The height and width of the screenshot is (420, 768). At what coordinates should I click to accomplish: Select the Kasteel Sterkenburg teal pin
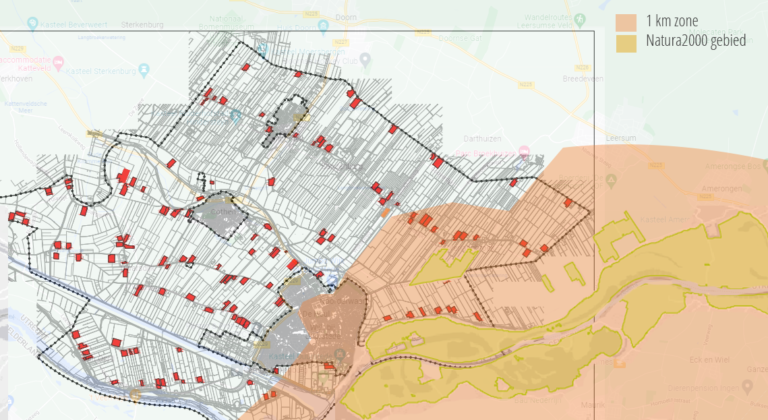point(145,69)
